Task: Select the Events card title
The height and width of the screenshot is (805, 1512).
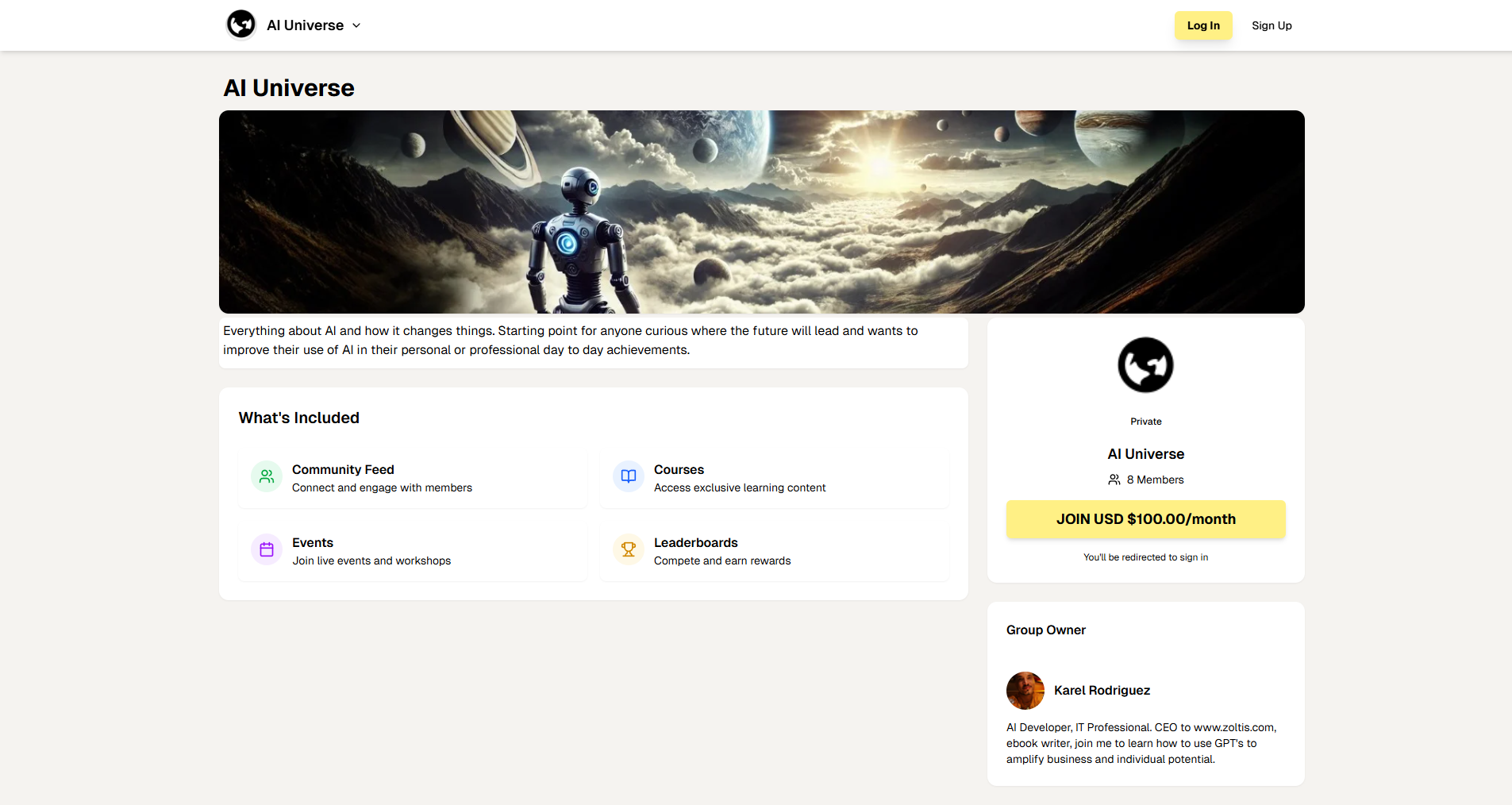Action: click(x=313, y=543)
